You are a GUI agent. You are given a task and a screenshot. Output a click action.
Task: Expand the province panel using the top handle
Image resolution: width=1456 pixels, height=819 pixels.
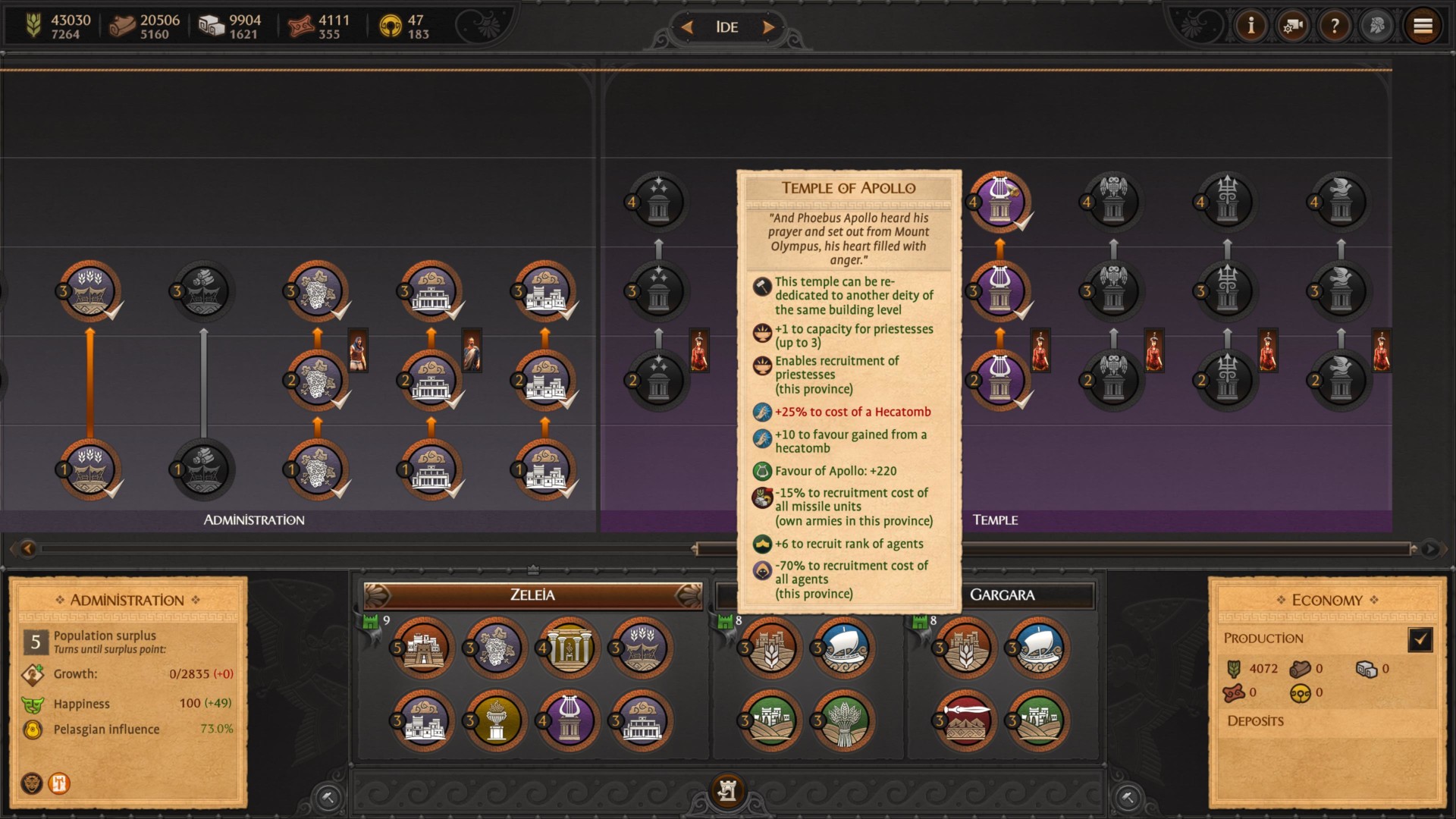tap(533, 569)
